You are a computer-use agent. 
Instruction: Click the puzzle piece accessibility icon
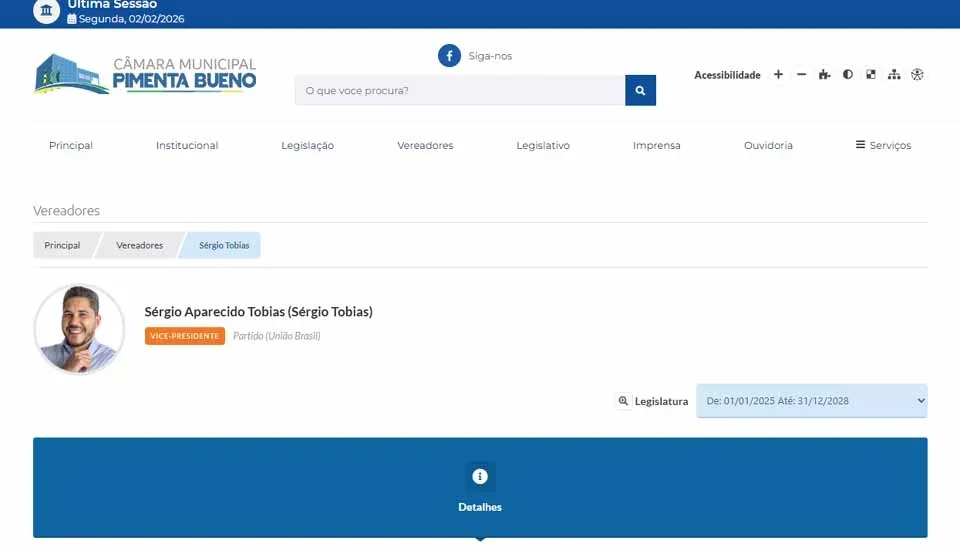(824, 75)
